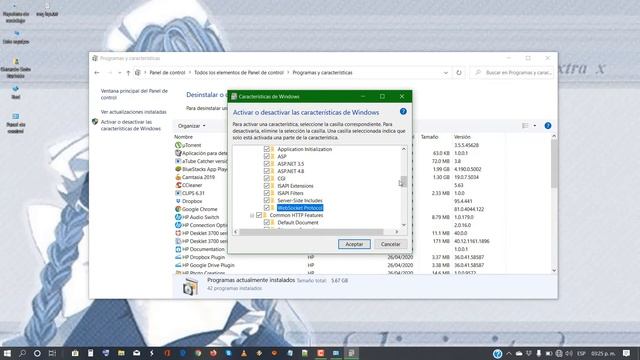Uncheck the ASP.NET 4.8 checkbox
Viewport: 640px width, 360px height.
coord(267,171)
